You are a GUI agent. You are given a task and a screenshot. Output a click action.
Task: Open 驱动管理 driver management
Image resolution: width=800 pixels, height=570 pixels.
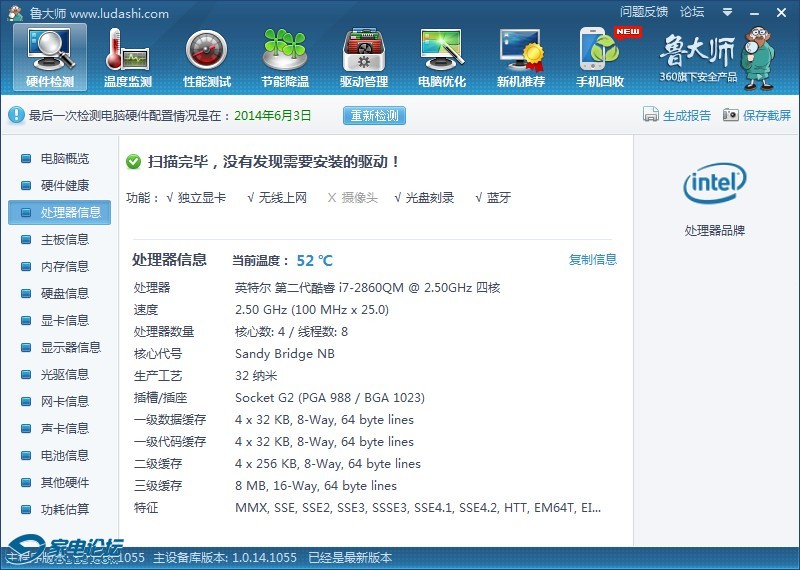tap(363, 56)
